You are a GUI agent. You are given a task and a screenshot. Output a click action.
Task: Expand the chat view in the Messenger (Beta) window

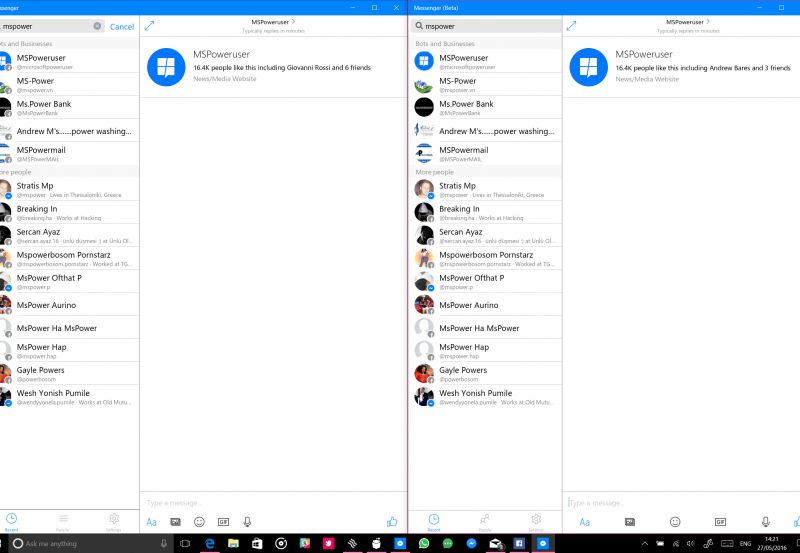pyautogui.click(x=571, y=26)
